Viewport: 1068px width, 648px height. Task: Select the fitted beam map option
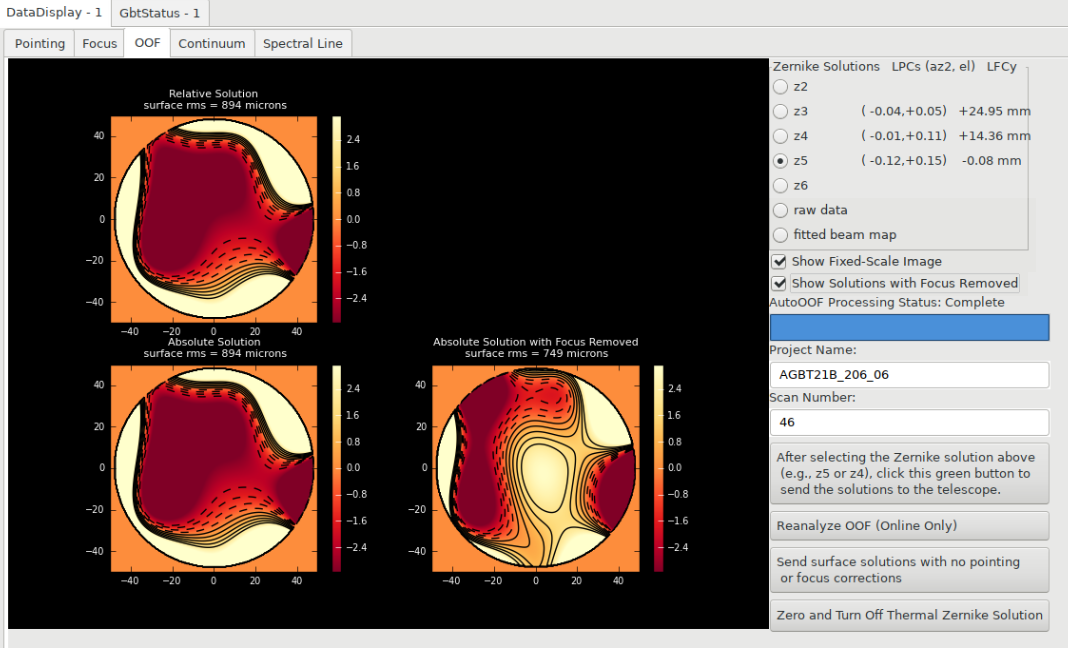(781, 234)
